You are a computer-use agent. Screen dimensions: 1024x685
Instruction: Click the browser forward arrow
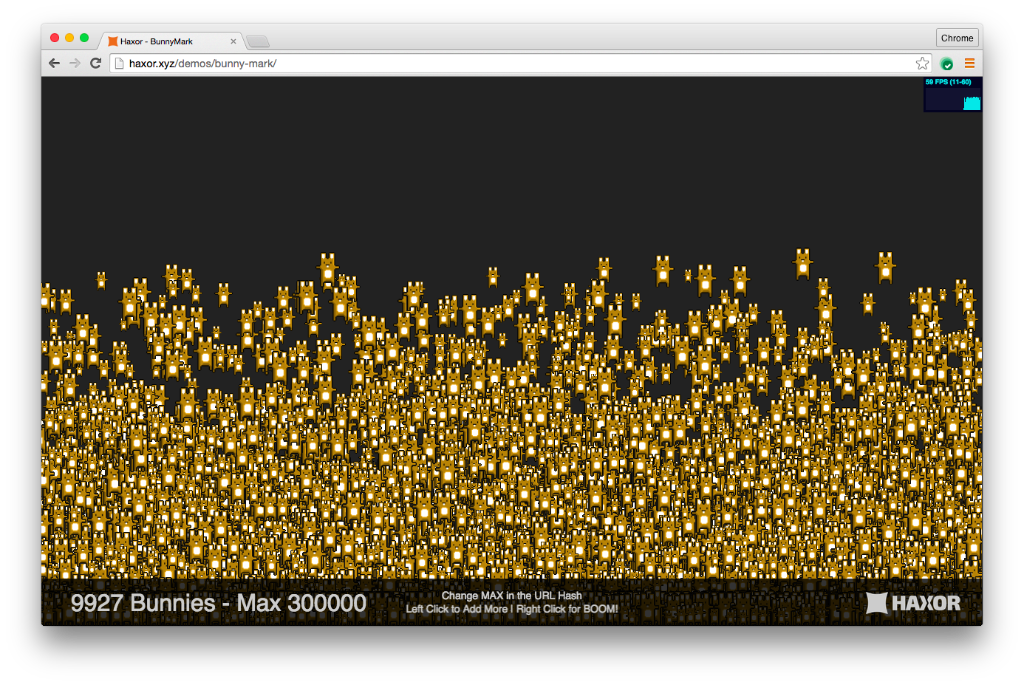pos(75,63)
